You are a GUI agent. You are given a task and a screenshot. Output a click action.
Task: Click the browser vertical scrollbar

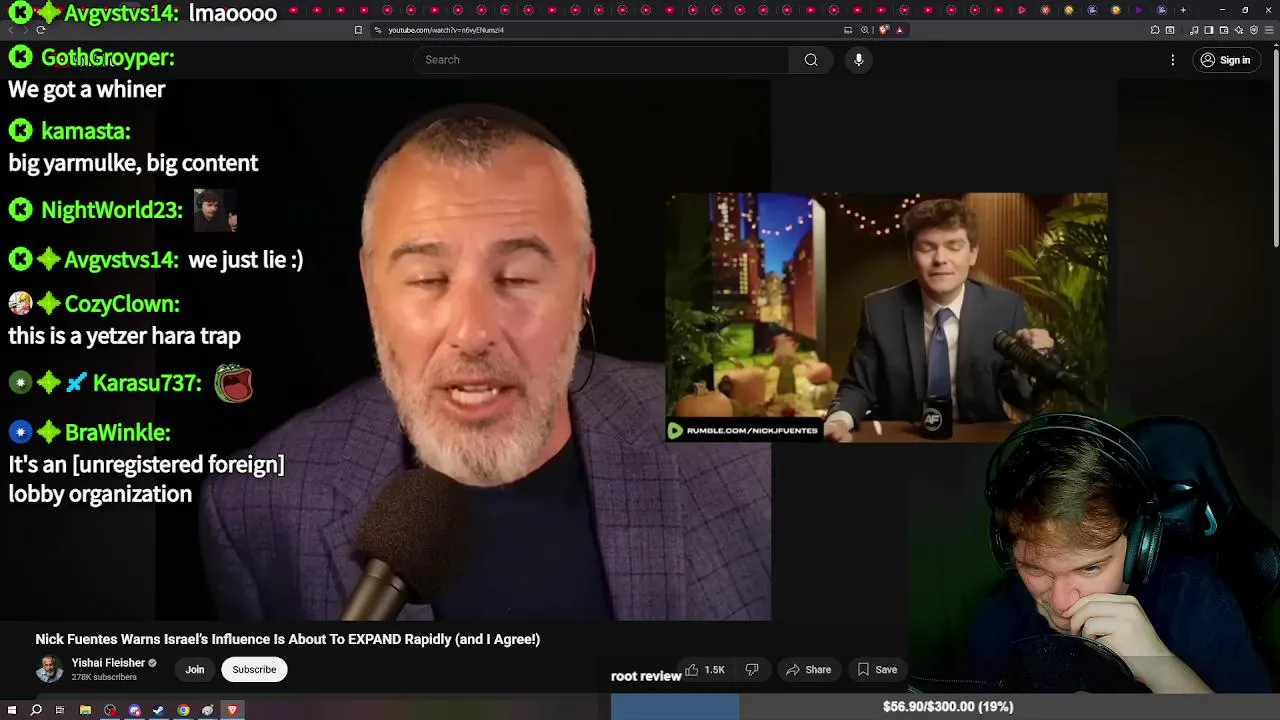coord(1275,150)
